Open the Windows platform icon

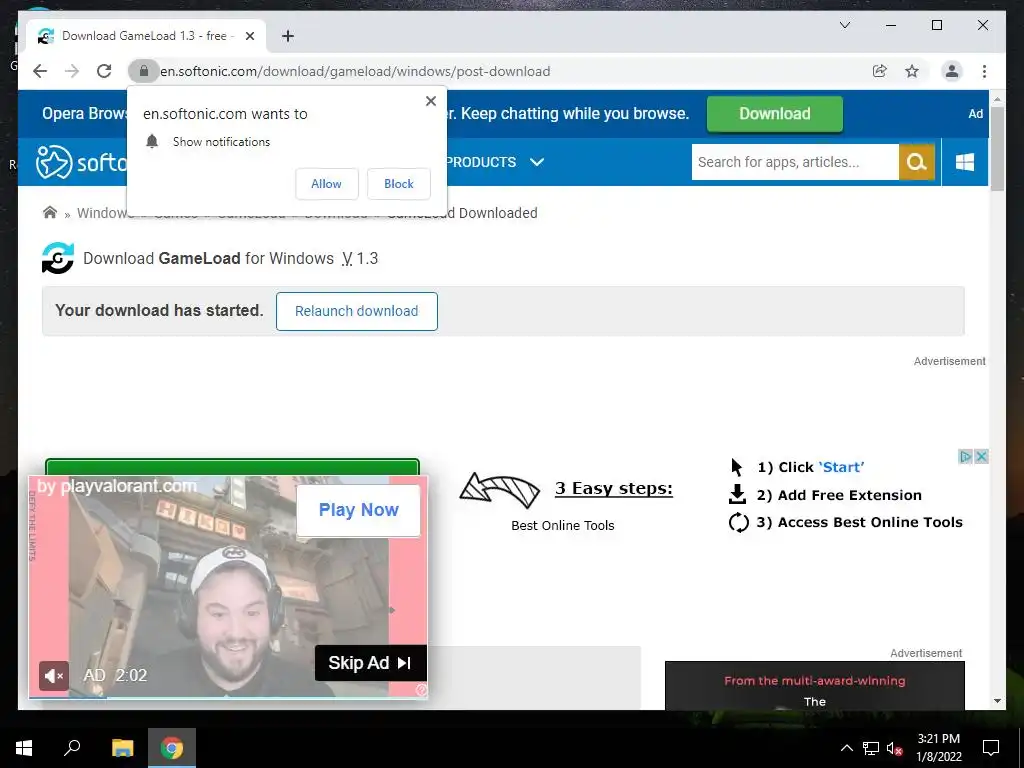tap(965, 162)
